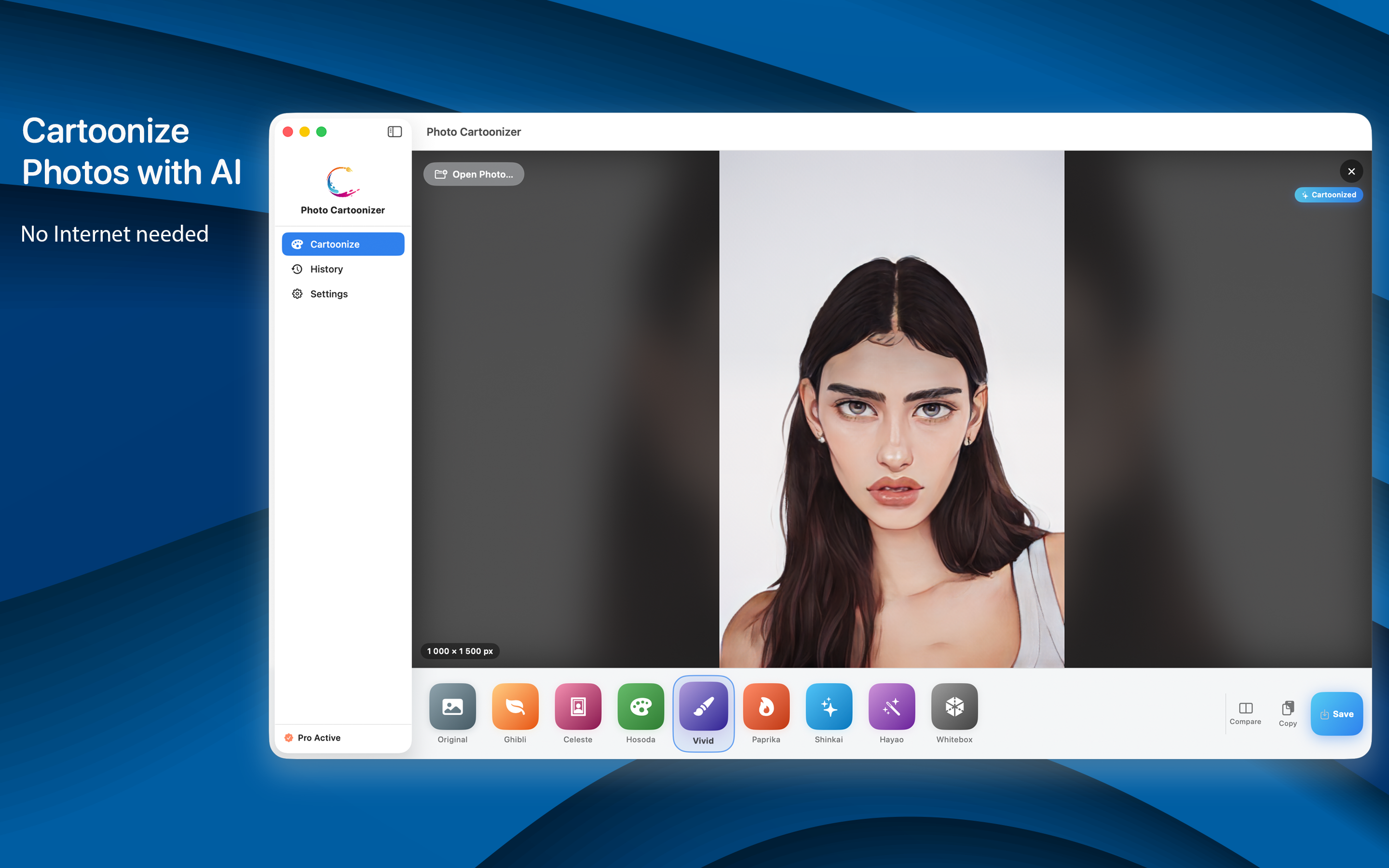Click the Photo Cartoonizer window title
The image size is (1389, 868).
[x=474, y=132]
